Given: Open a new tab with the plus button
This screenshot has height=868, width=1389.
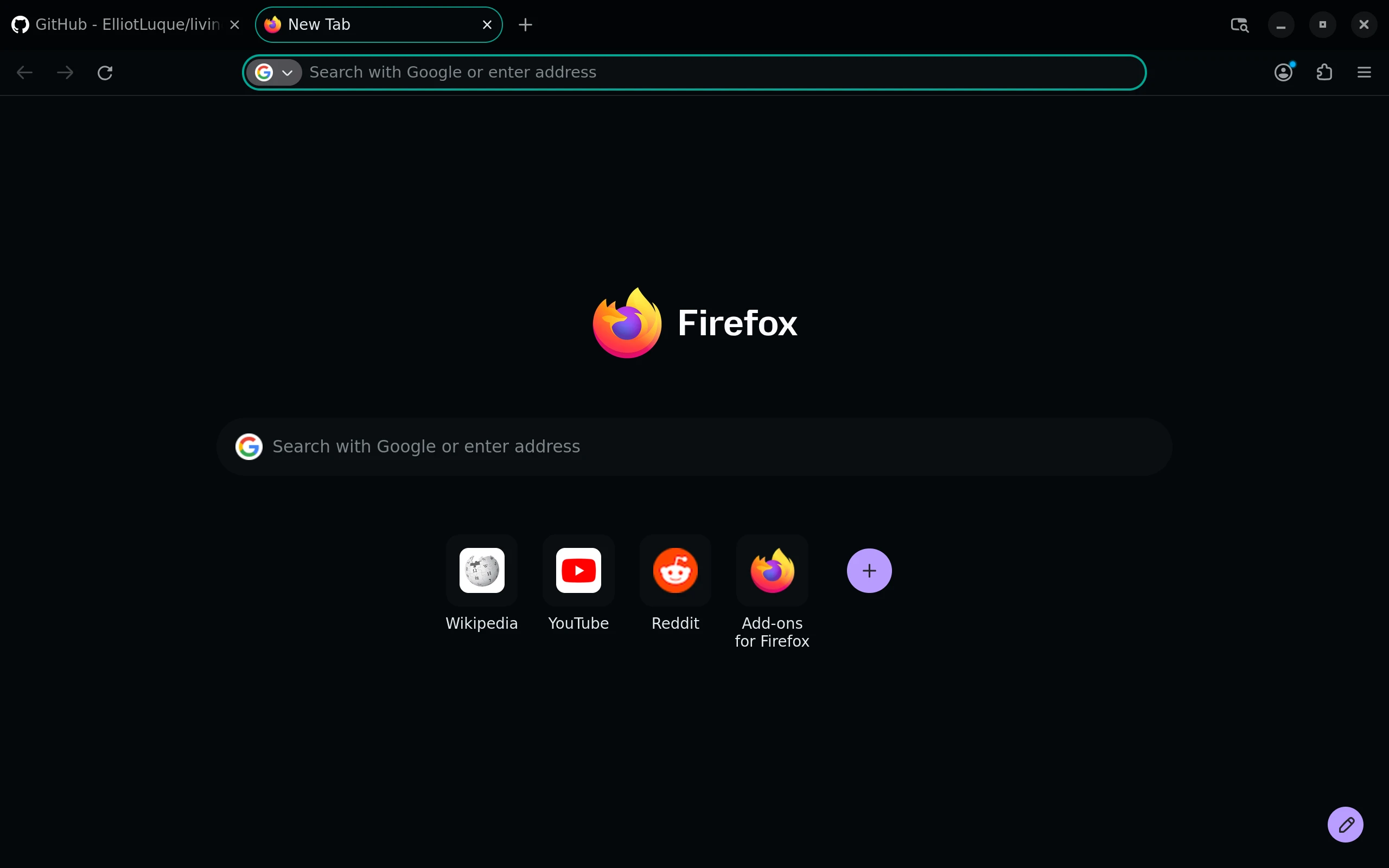Looking at the screenshot, I should point(525,25).
